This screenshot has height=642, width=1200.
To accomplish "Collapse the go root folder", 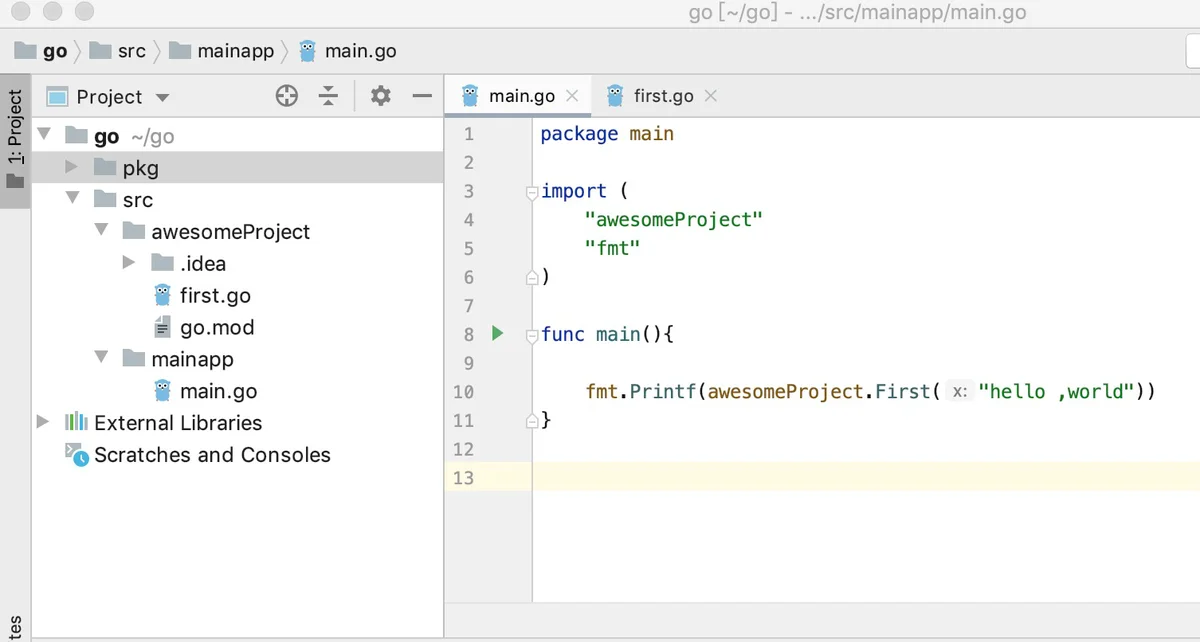I will 44,135.
